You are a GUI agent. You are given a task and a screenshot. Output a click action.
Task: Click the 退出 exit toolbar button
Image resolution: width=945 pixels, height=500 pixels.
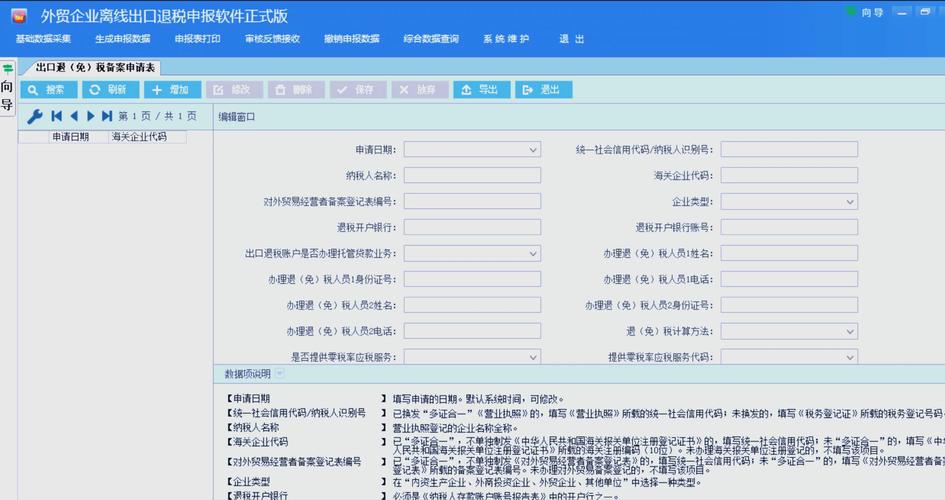pos(544,90)
